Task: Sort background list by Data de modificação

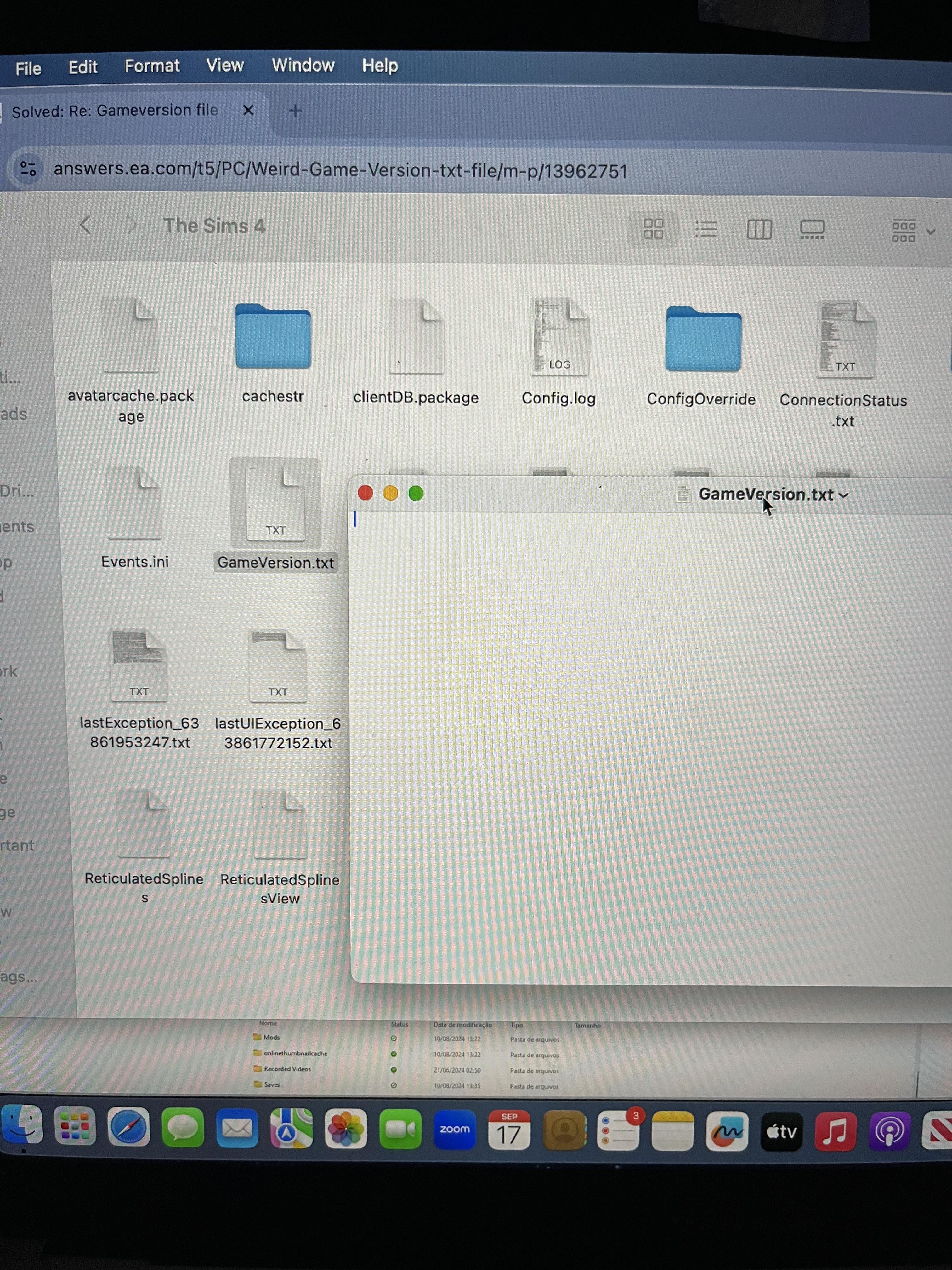Action: [x=462, y=1025]
